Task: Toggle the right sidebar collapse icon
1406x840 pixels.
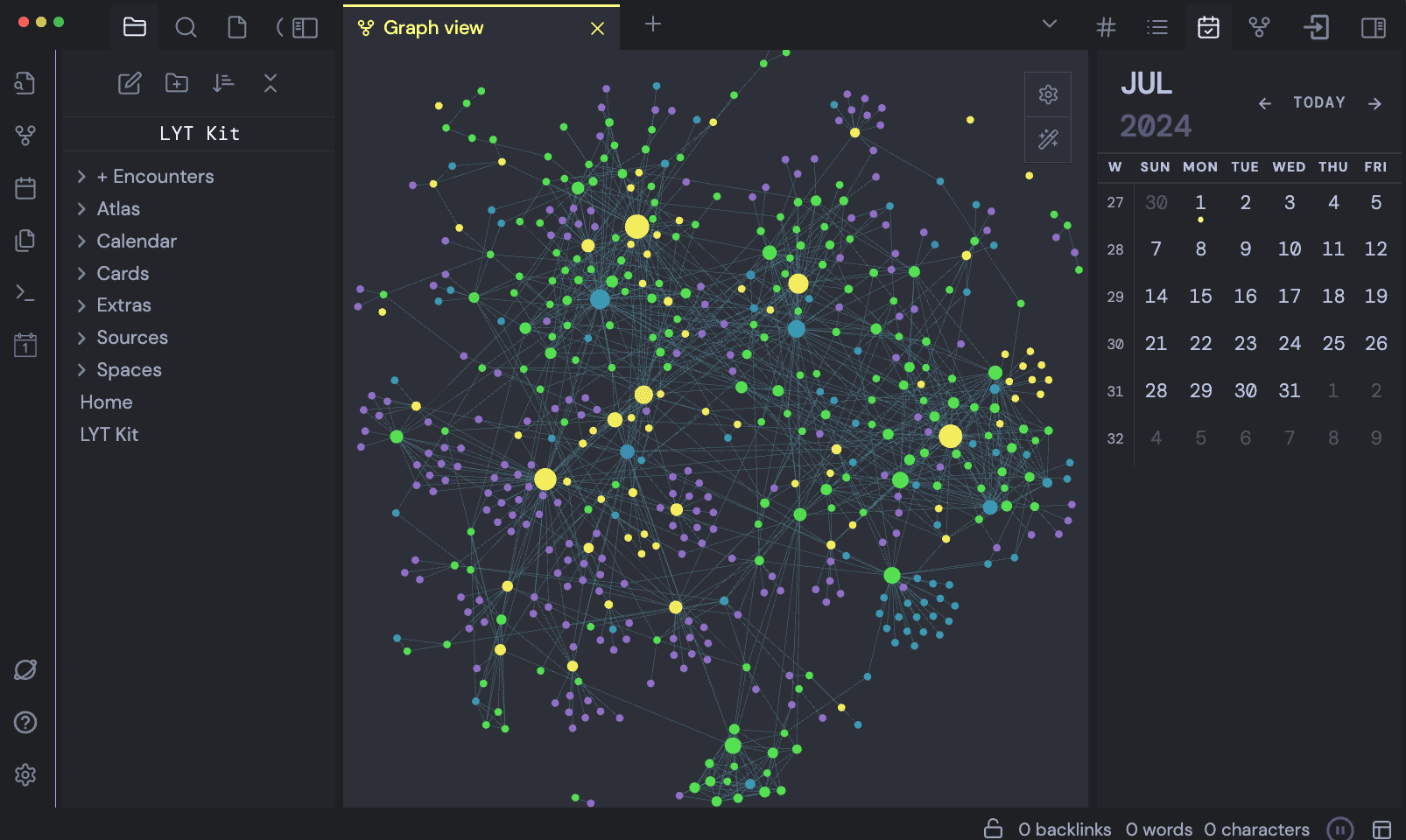Action: [1374, 27]
